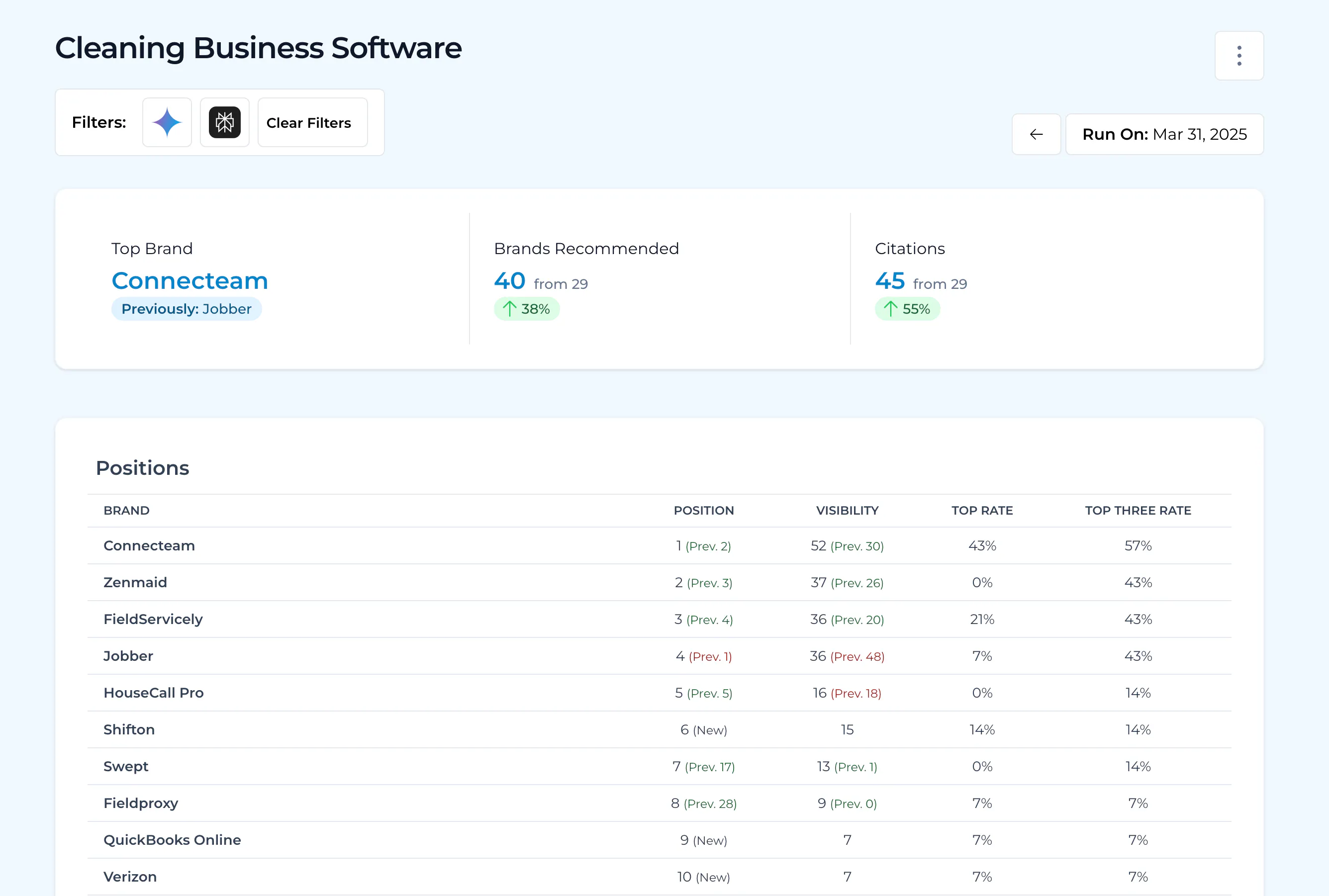Click the Cleaning Business Software title
Screen dimensions: 1329x896
[x=258, y=48]
